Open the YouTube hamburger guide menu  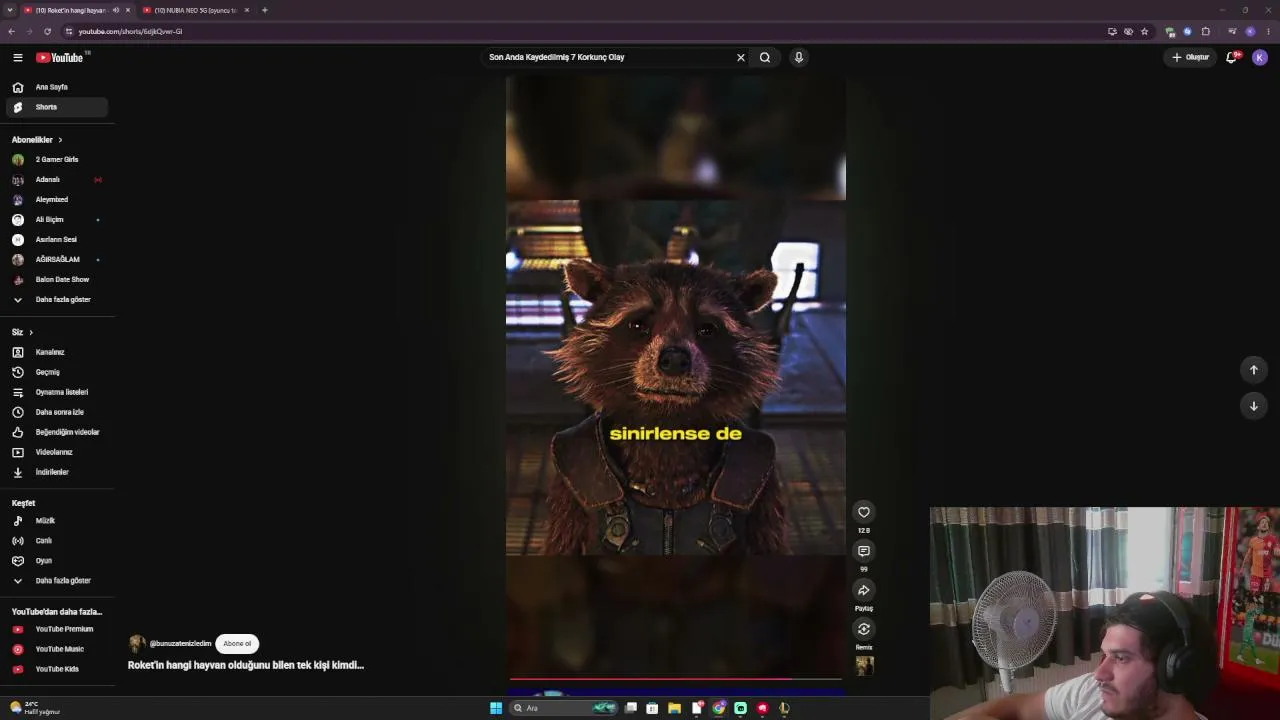coord(17,57)
